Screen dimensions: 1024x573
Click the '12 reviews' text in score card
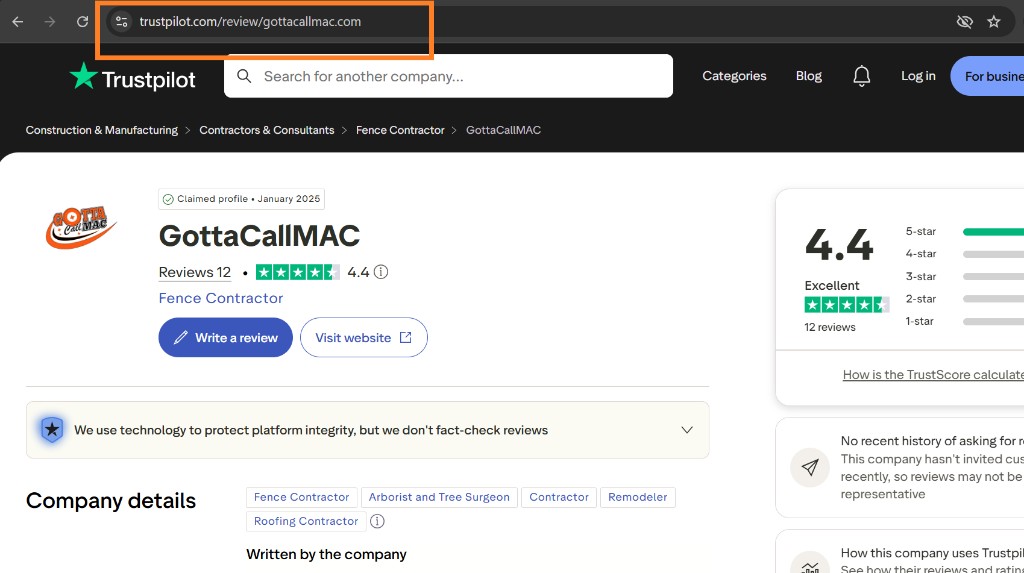(829, 327)
